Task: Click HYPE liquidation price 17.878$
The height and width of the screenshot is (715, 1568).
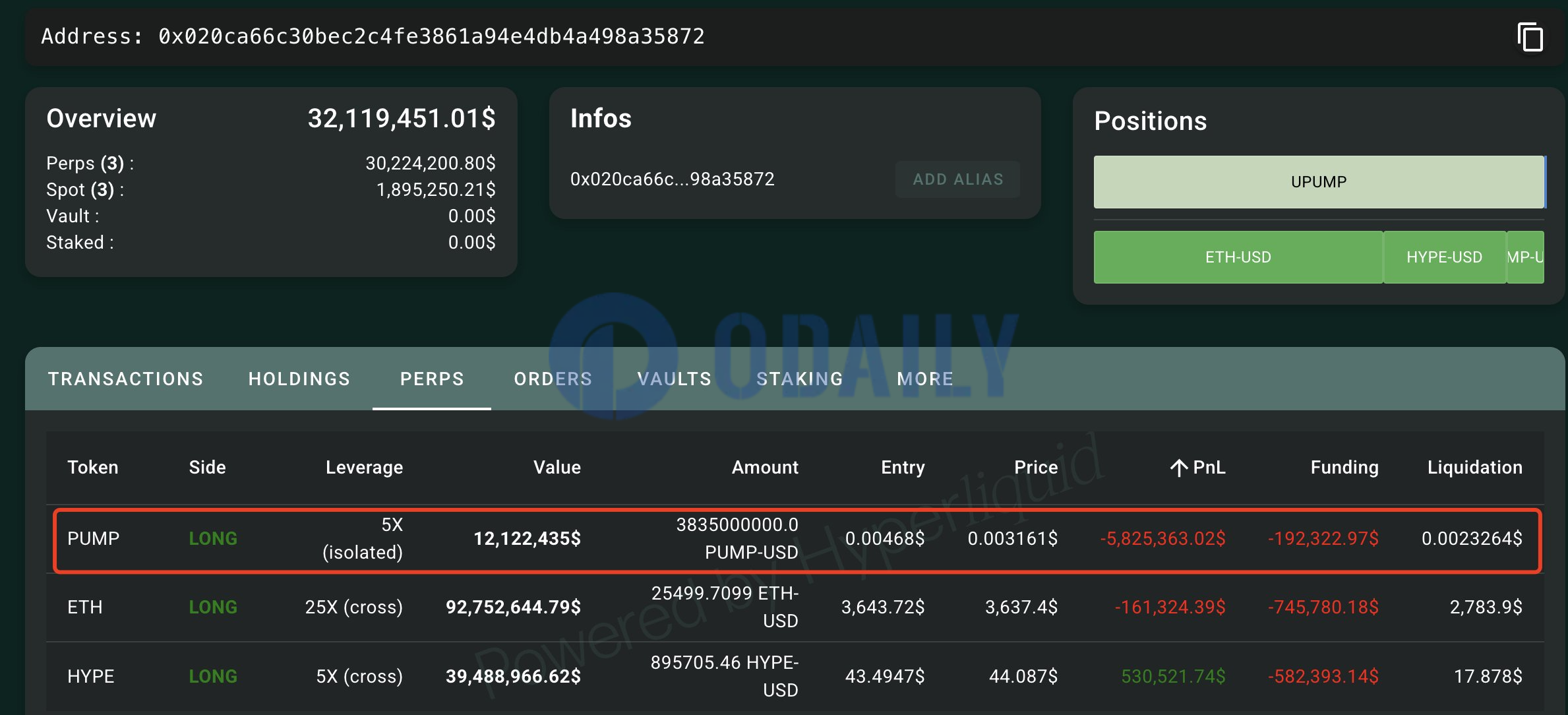Action: pos(1488,677)
